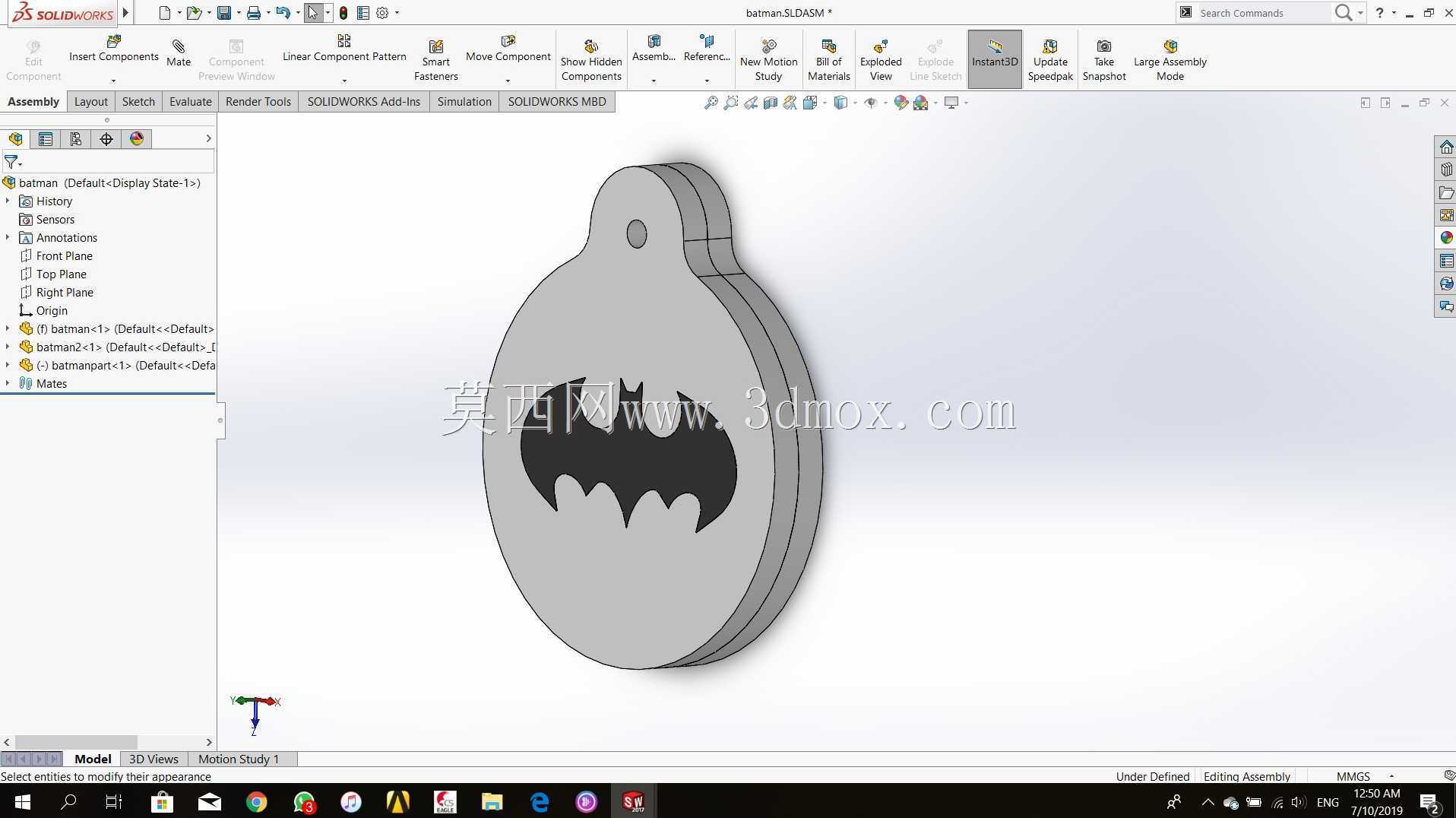Switch to the Layout tab
1456x818 pixels.
91,102
